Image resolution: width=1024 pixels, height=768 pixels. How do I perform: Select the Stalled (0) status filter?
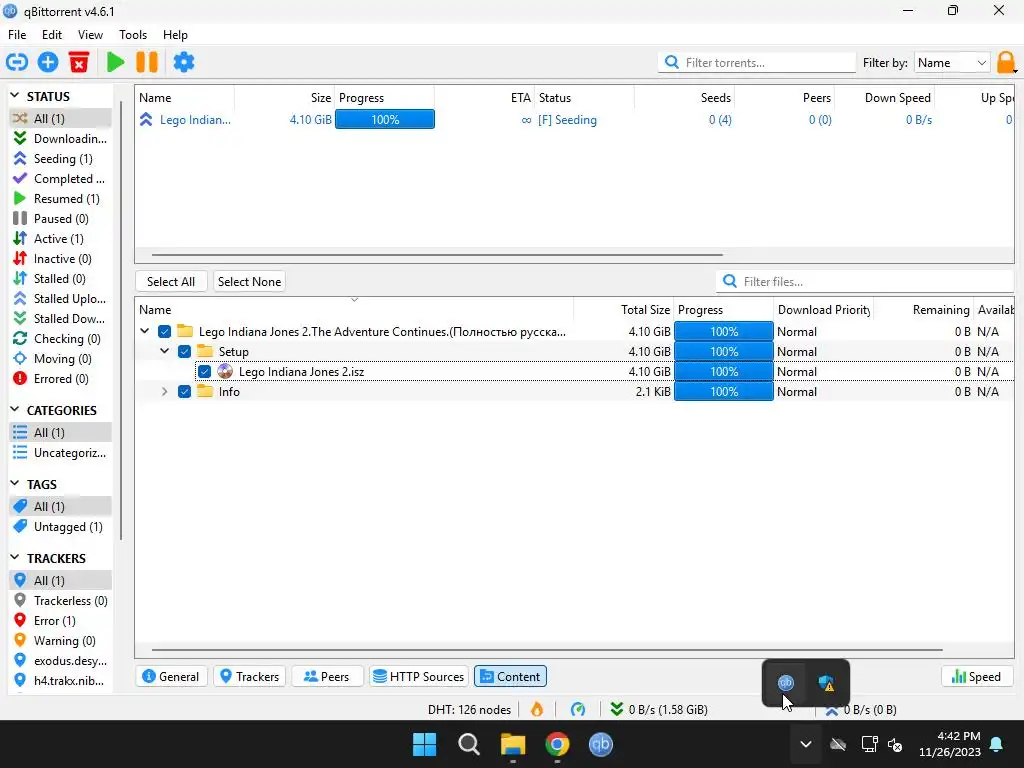tap(60, 279)
